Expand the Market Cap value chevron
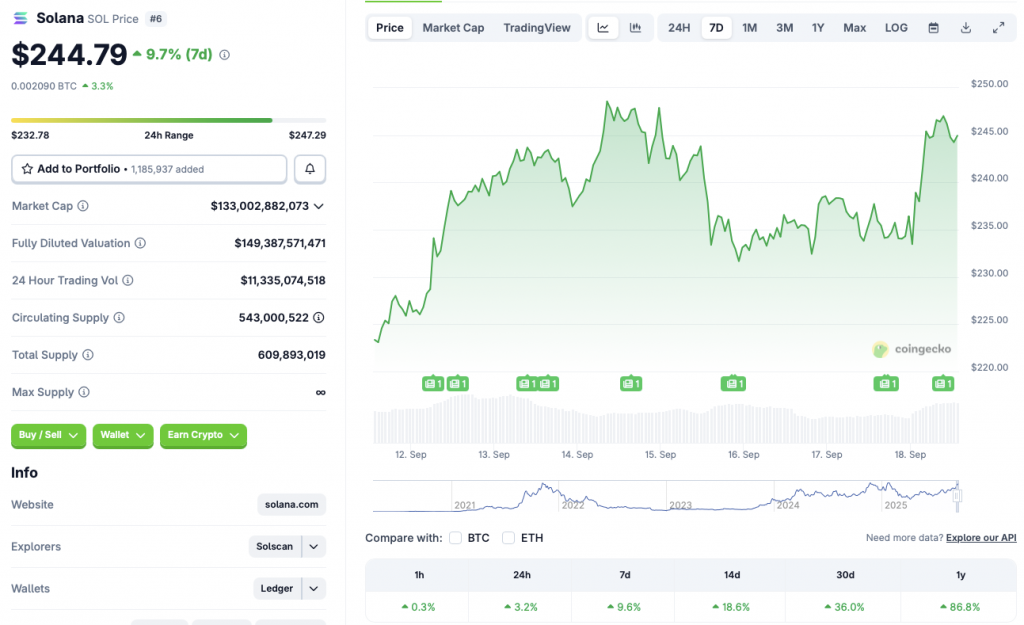Viewport: 1024px width, 625px height. pyautogui.click(x=319, y=206)
